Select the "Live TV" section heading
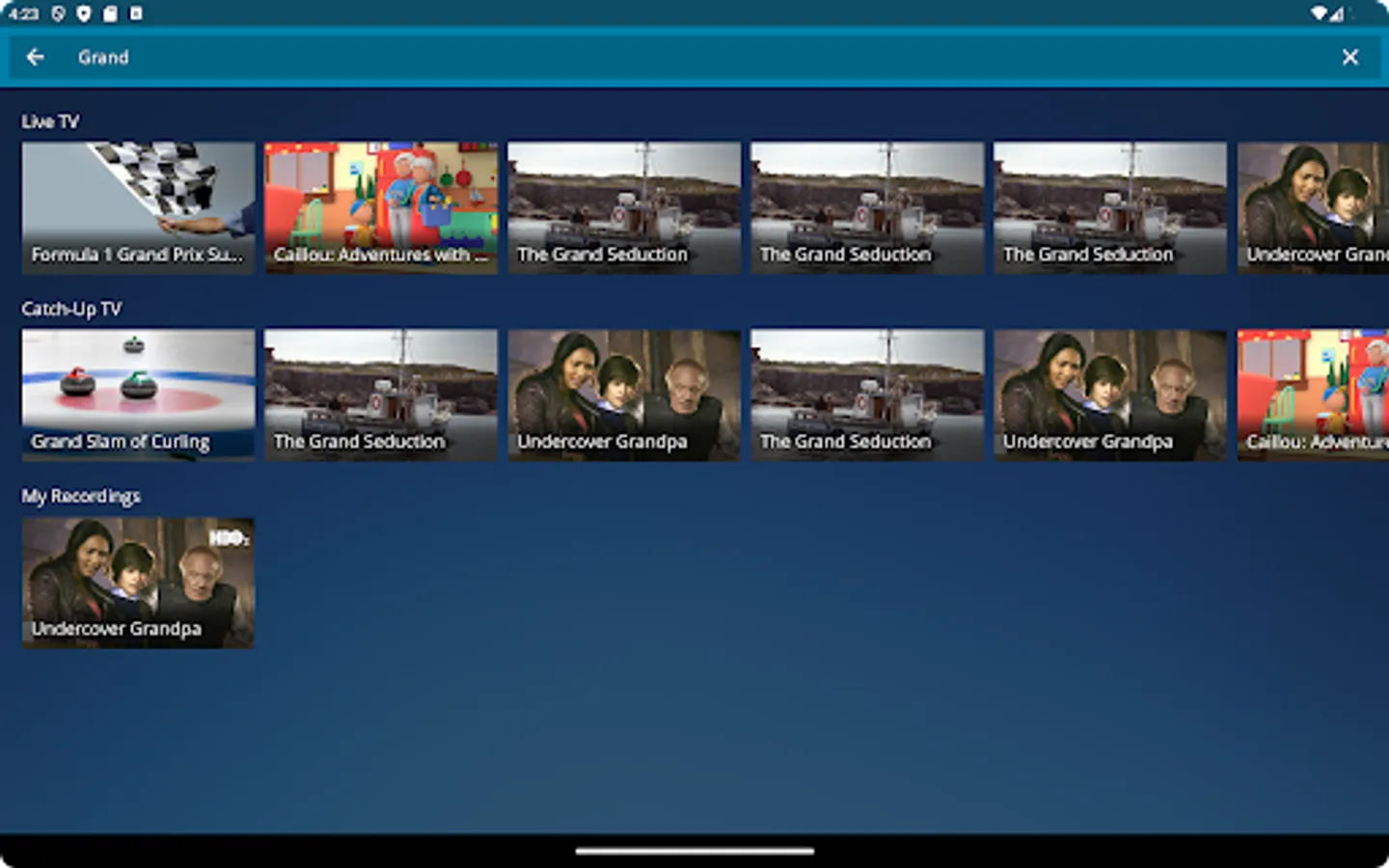Image resolution: width=1389 pixels, height=868 pixels. 50,122
